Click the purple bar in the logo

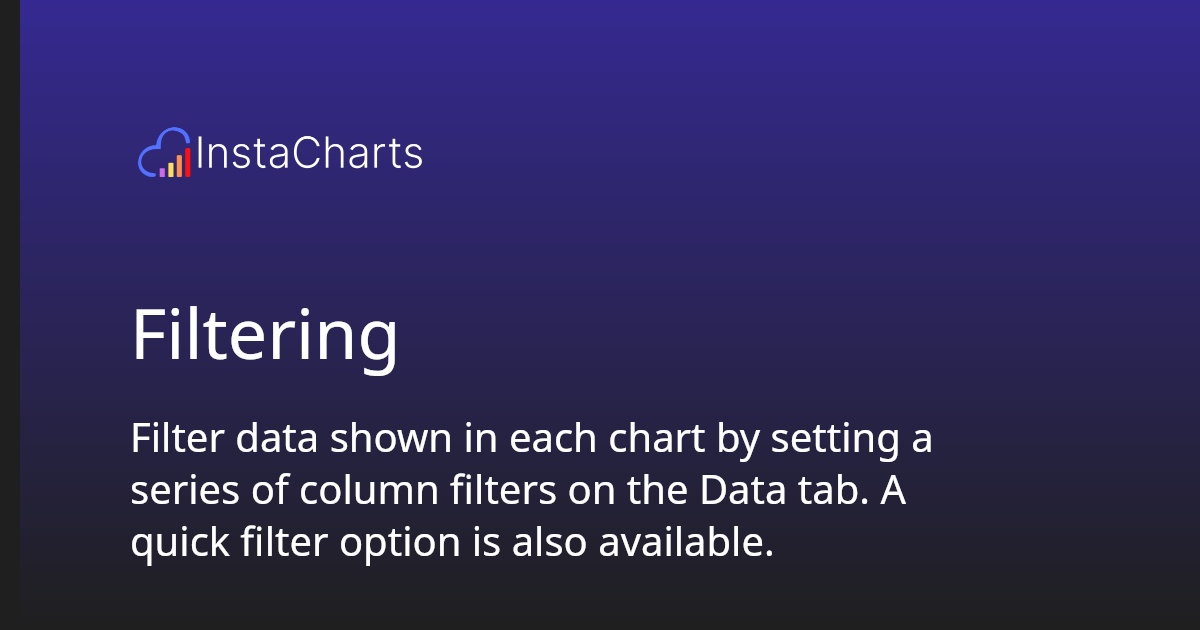pyautogui.click(x=162, y=172)
